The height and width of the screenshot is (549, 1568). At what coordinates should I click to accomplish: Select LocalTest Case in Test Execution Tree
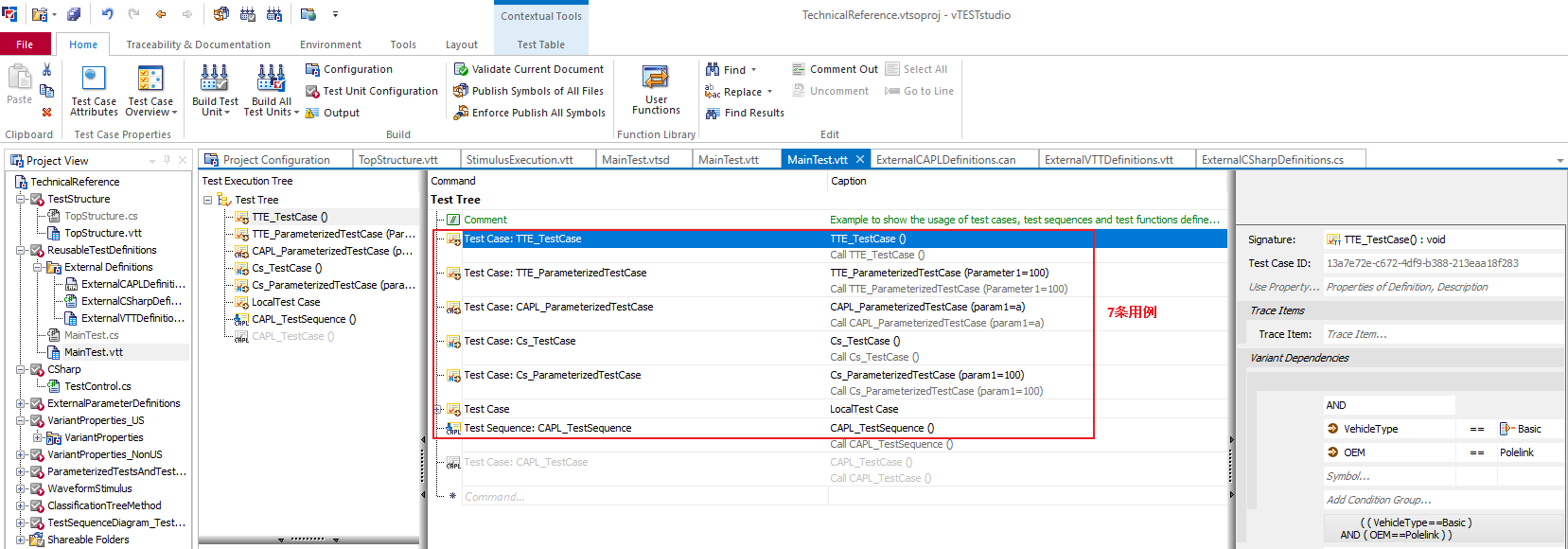(x=286, y=302)
